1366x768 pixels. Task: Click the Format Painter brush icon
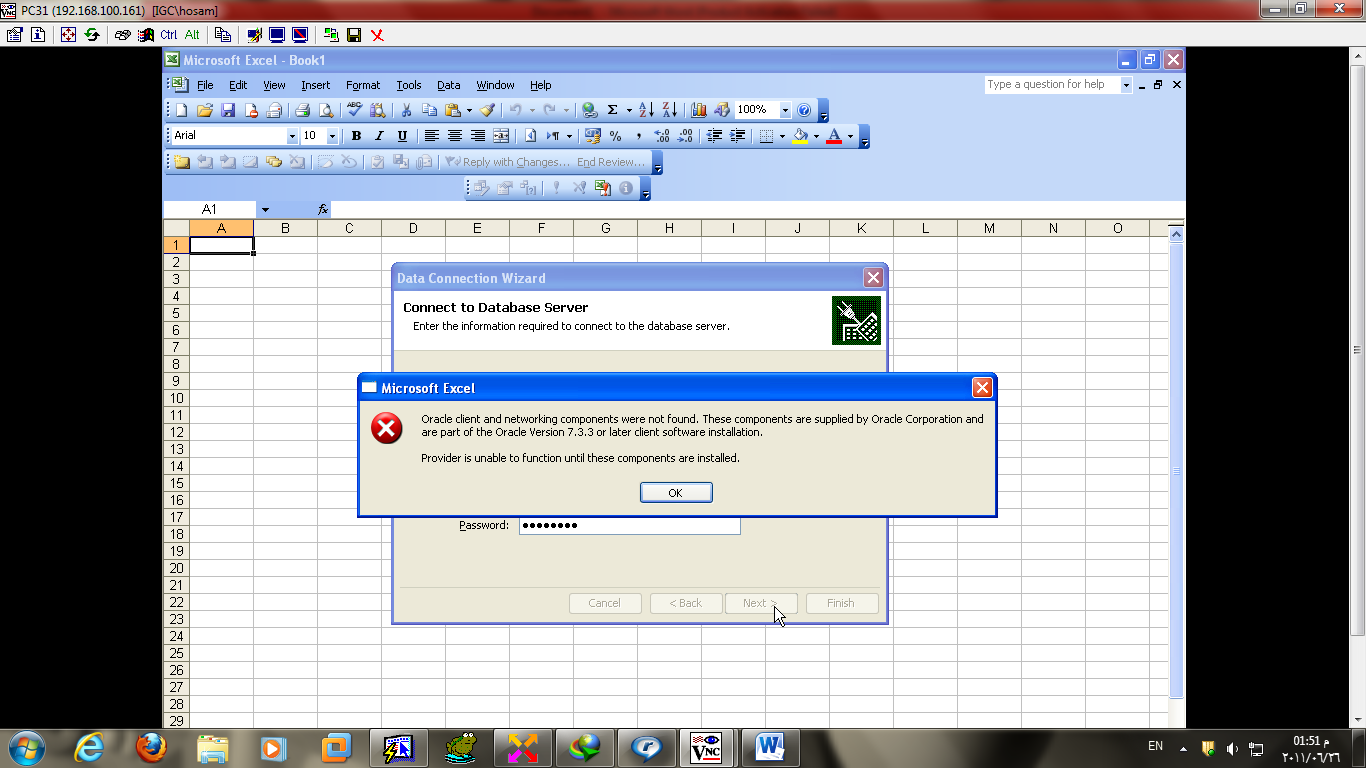tap(487, 110)
